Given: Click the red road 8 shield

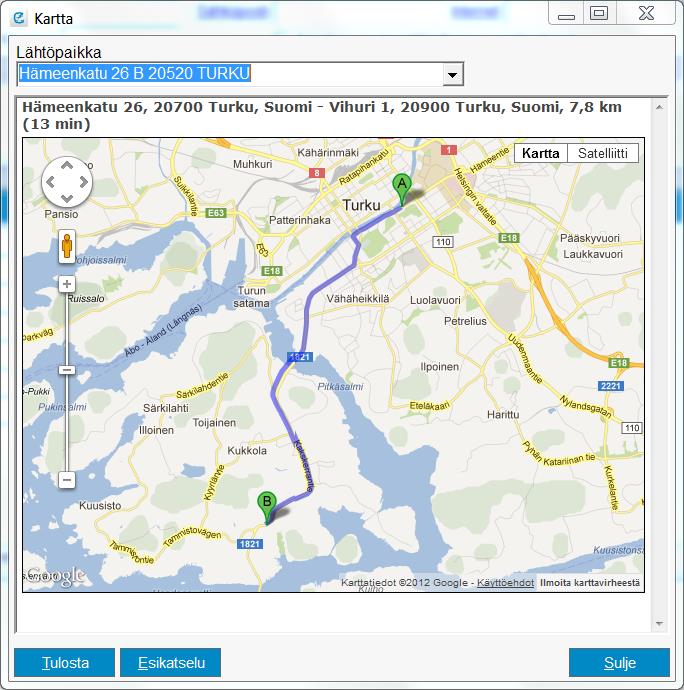Looking at the screenshot, I should click(x=316, y=173).
